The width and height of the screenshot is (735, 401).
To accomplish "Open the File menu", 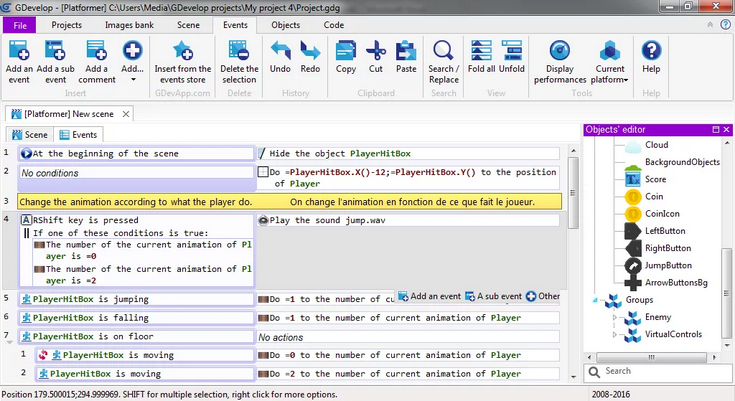I will [x=19, y=24].
